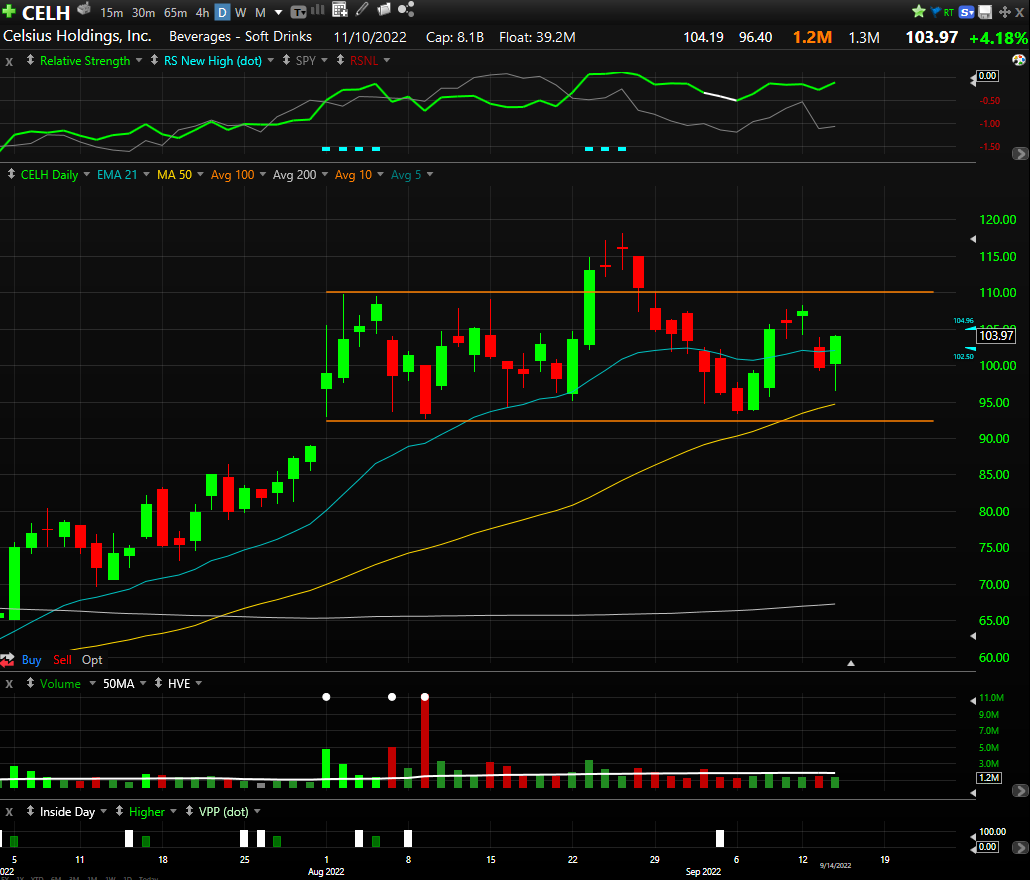Image resolution: width=1030 pixels, height=880 pixels.
Task: Click the four-arrow move window icon
Action: pyautogui.click(x=1004, y=12)
